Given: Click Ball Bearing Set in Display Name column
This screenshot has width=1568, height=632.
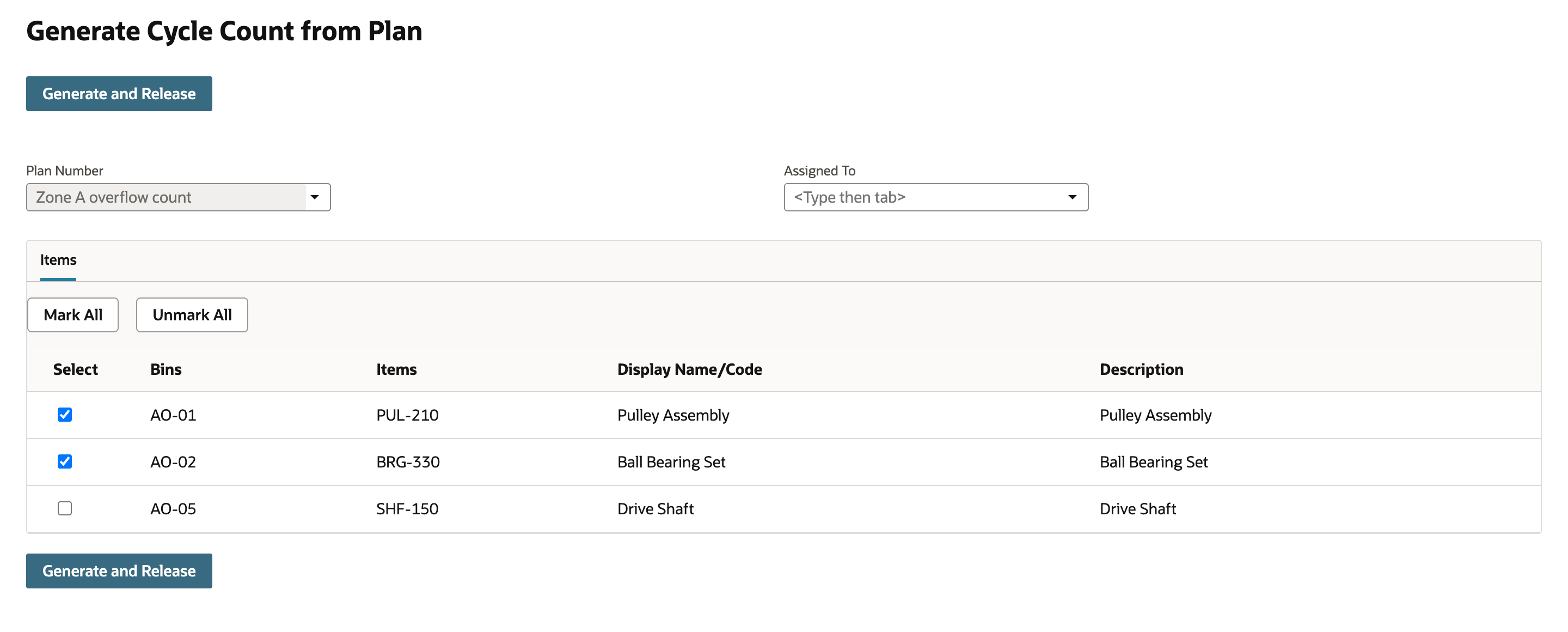Looking at the screenshot, I should 671,463.
